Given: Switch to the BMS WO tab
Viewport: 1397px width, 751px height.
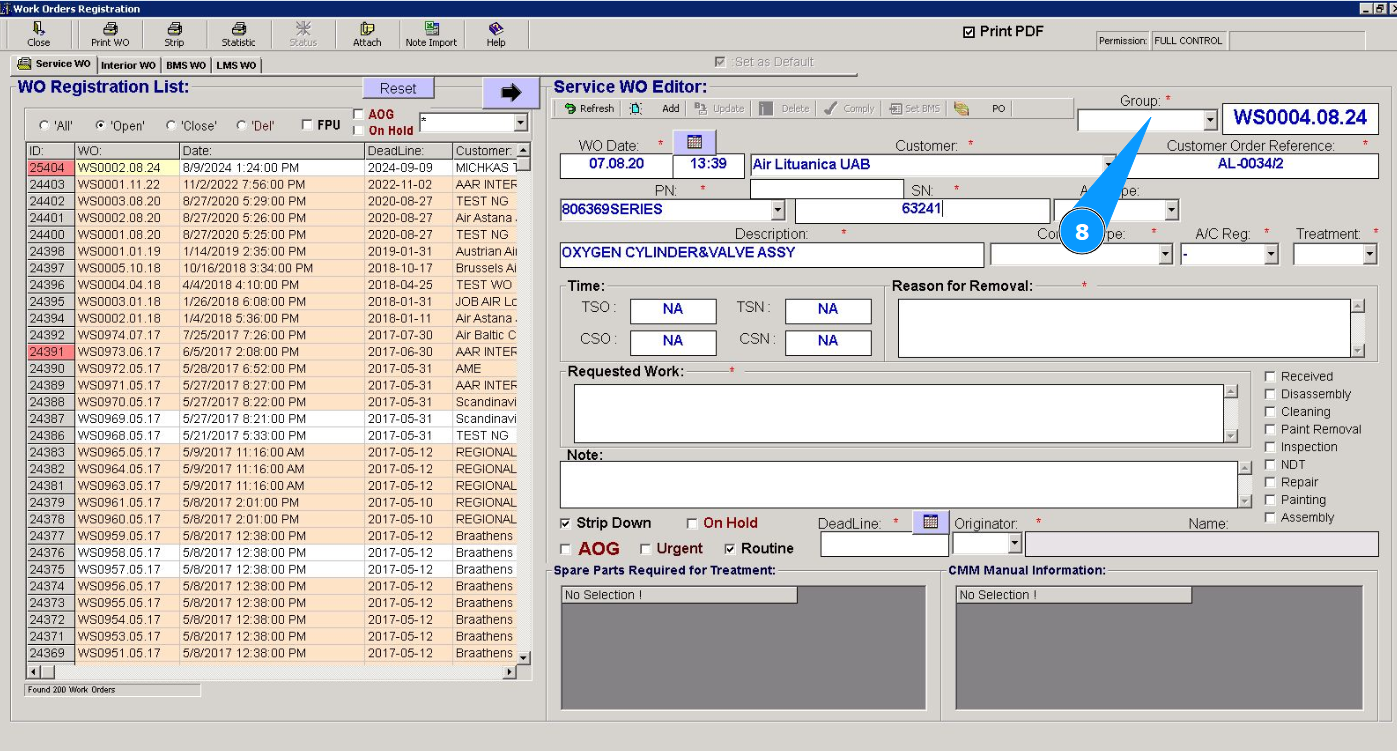Looking at the screenshot, I should tap(186, 65).
